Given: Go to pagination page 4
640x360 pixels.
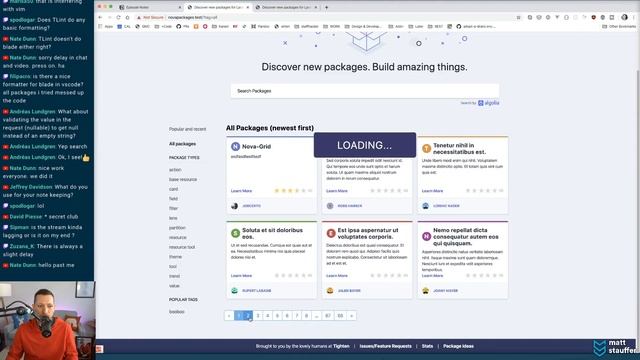Looking at the screenshot, I should 268,316.
